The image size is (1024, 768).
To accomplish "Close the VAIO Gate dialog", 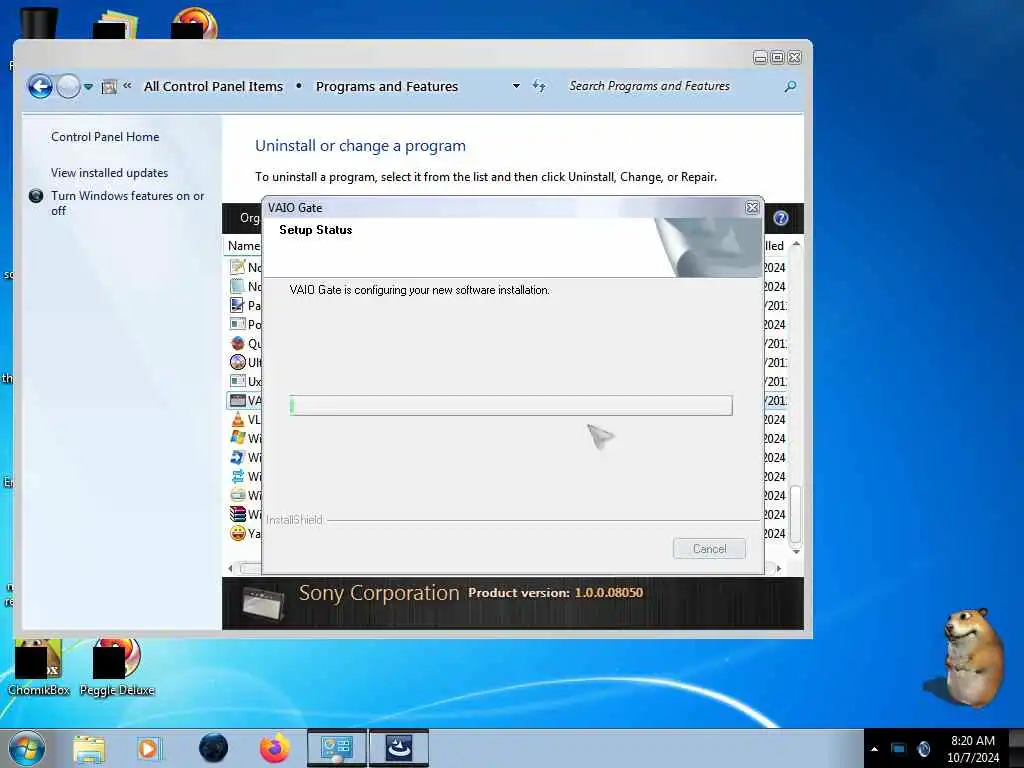I will (x=752, y=207).
